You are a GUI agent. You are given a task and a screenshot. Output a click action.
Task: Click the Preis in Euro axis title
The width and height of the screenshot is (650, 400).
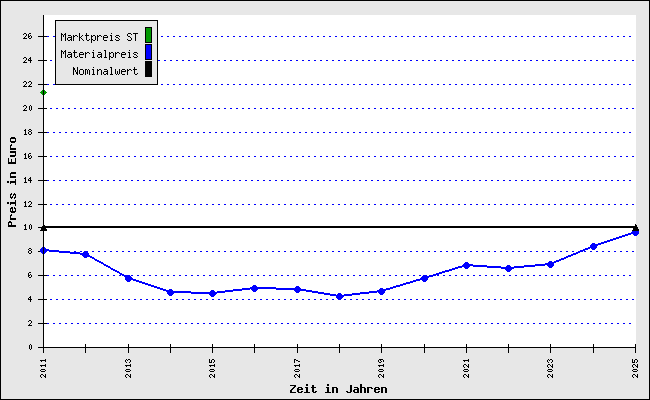coord(12,182)
